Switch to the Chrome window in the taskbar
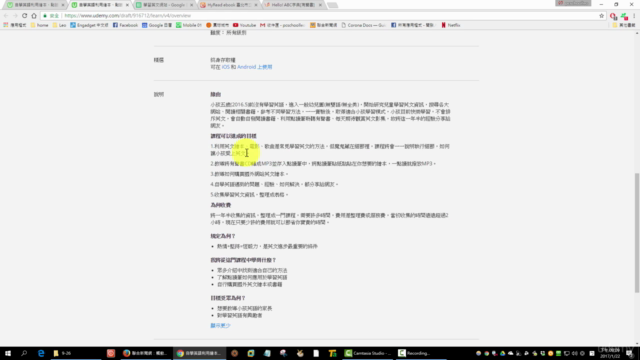 (199, 353)
